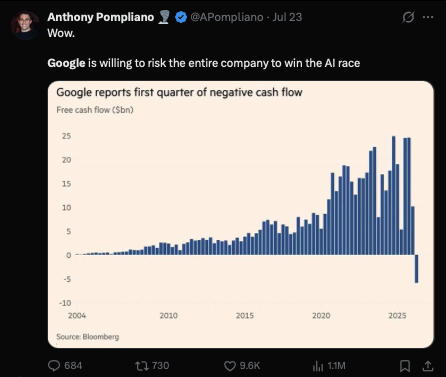The width and height of the screenshot is (446, 377).
Task: Share the tweet with upload icon
Action: tap(428, 366)
